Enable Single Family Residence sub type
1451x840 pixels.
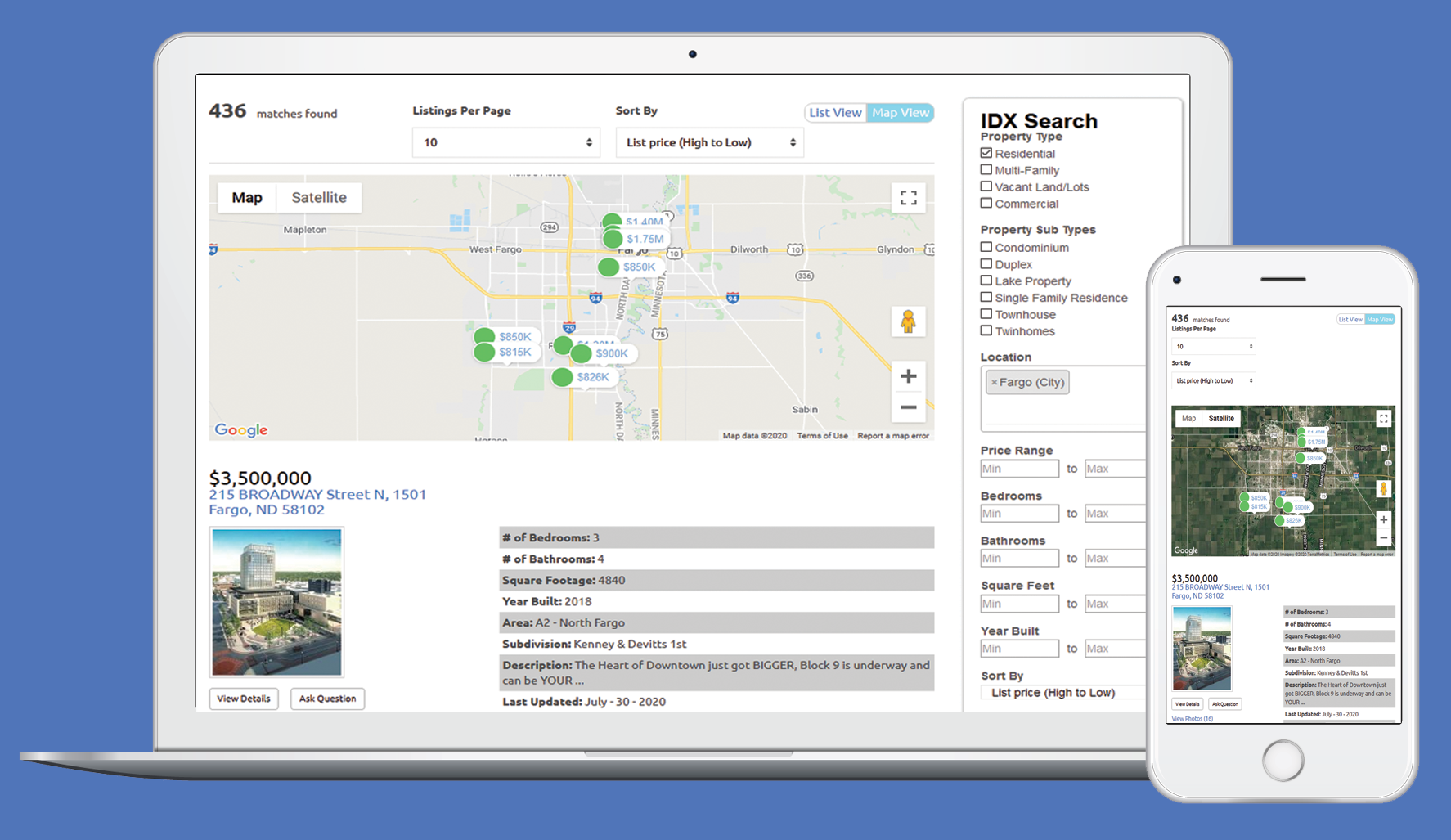coord(986,298)
